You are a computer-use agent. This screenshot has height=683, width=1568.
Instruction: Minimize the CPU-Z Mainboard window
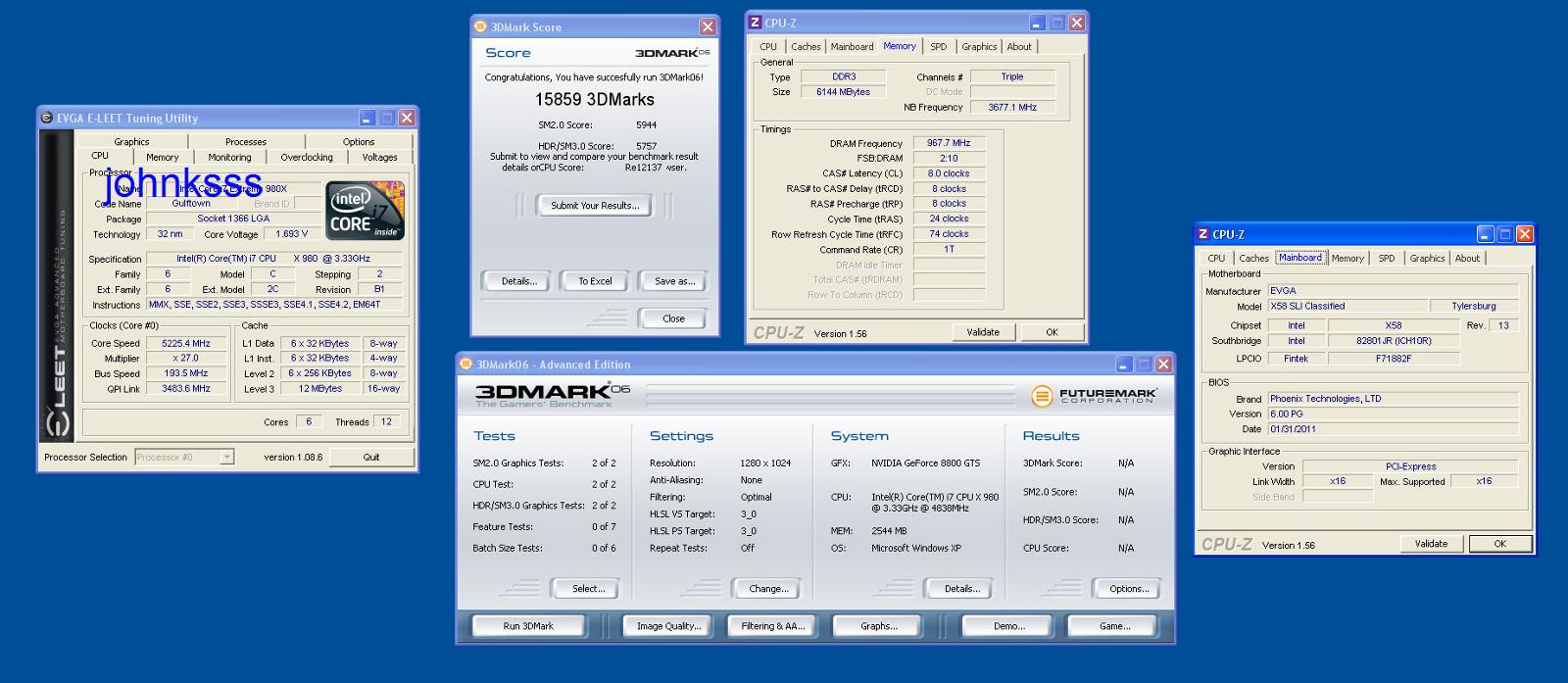pyautogui.click(x=1486, y=234)
